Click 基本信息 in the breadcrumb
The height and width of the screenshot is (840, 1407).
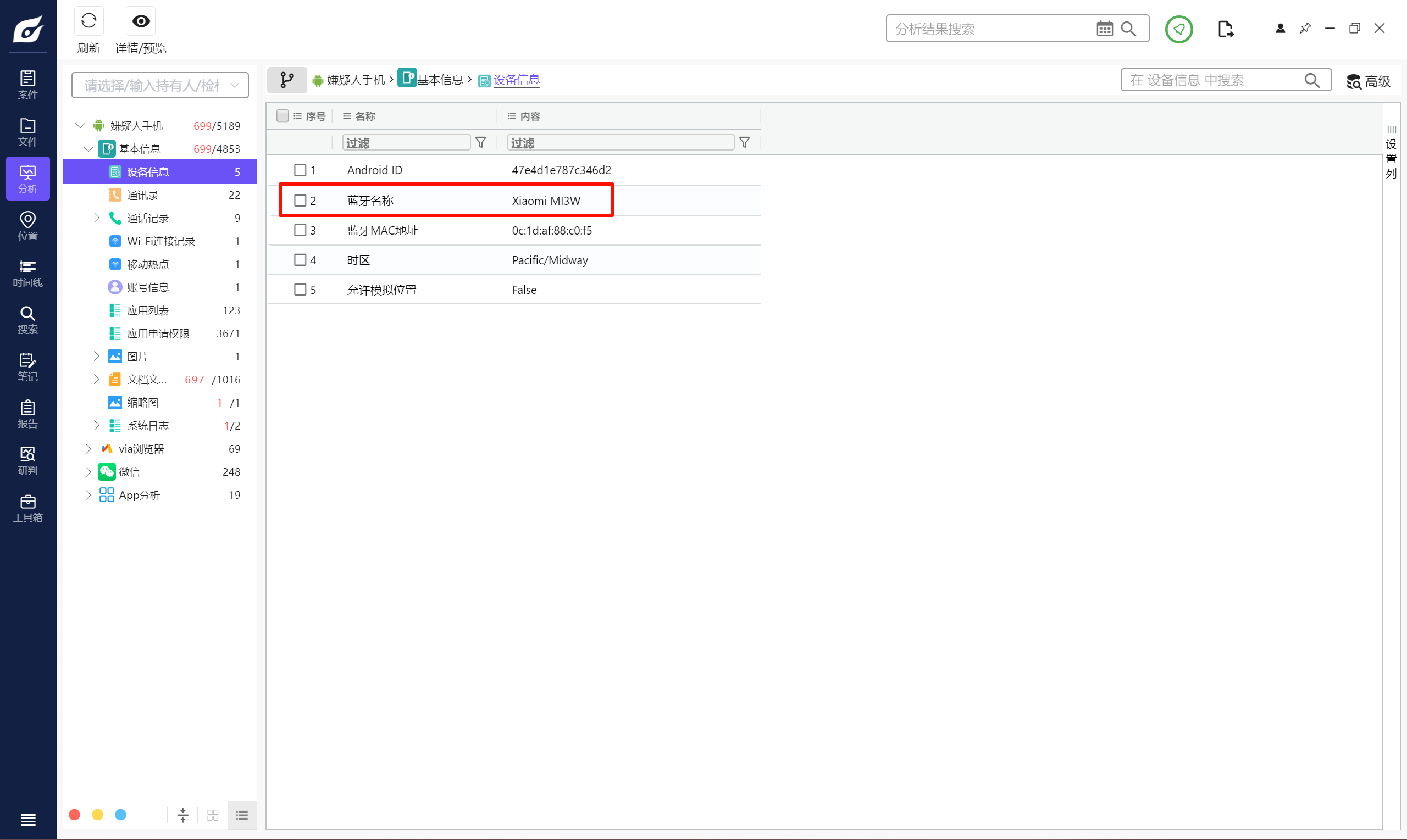440,80
